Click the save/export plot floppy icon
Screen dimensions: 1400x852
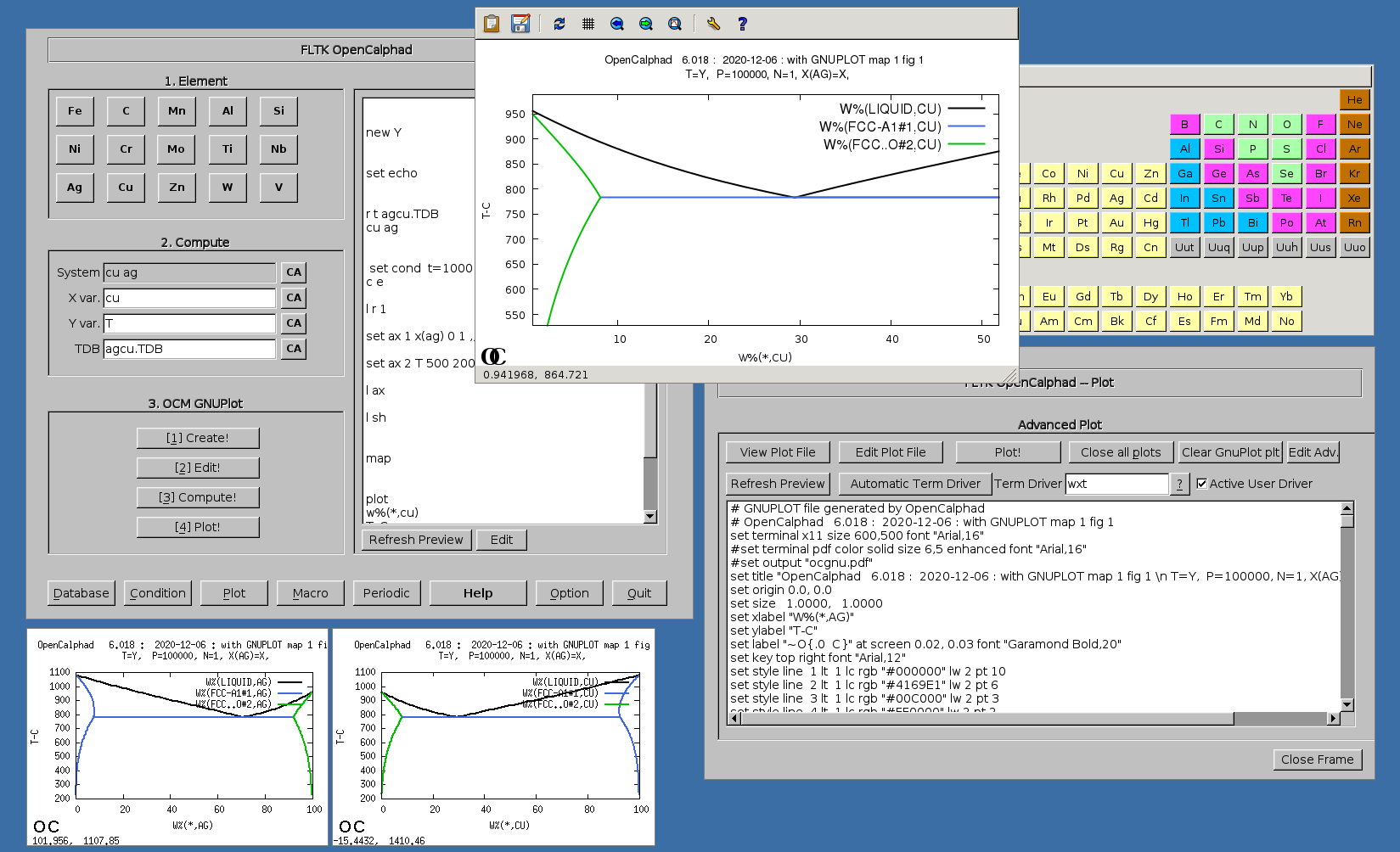pos(520,24)
